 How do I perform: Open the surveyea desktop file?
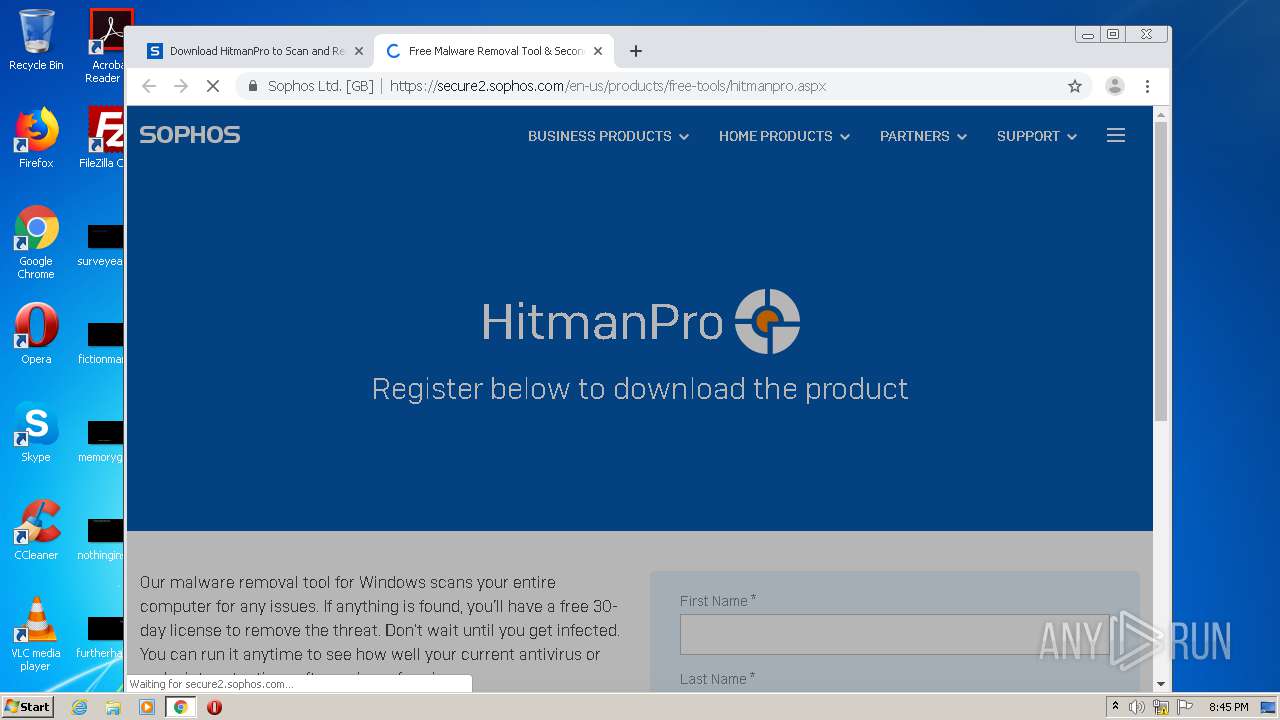point(102,245)
